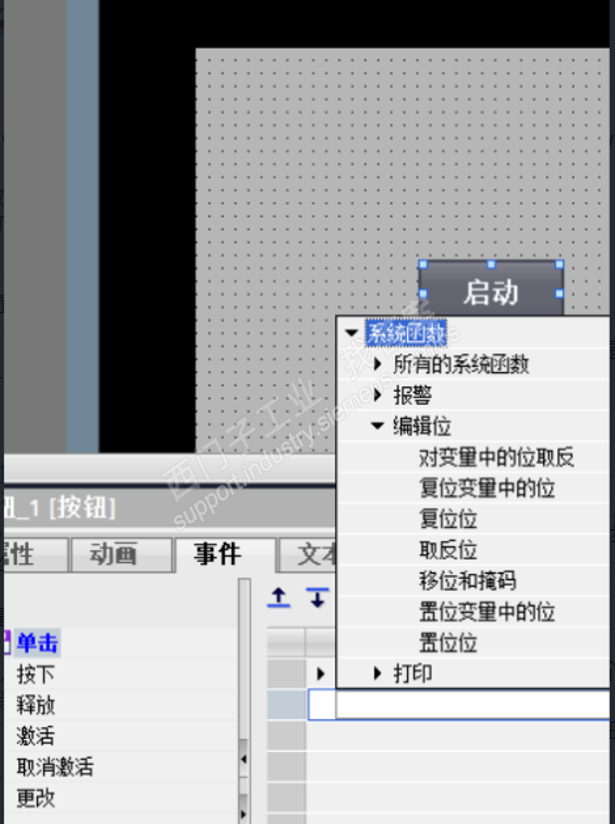Choose the 取反位 function
The image size is (615, 824).
point(448,550)
